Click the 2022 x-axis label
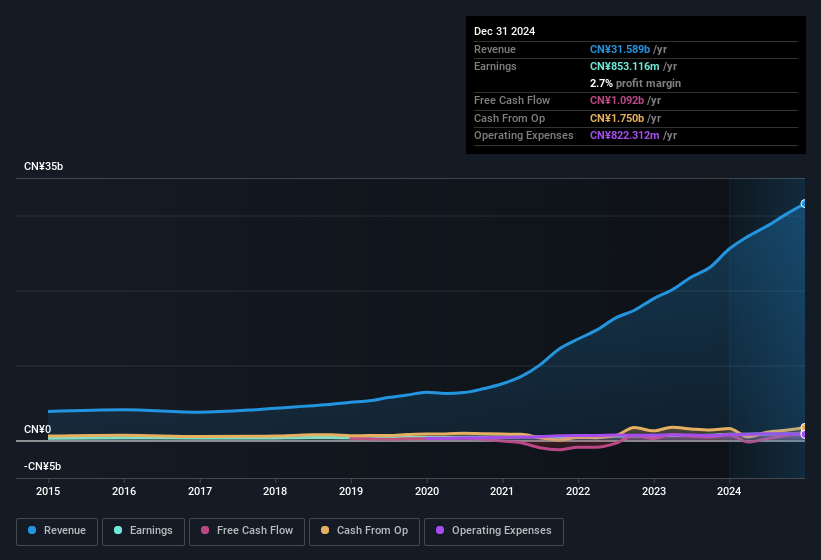 click(x=578, y=491)
